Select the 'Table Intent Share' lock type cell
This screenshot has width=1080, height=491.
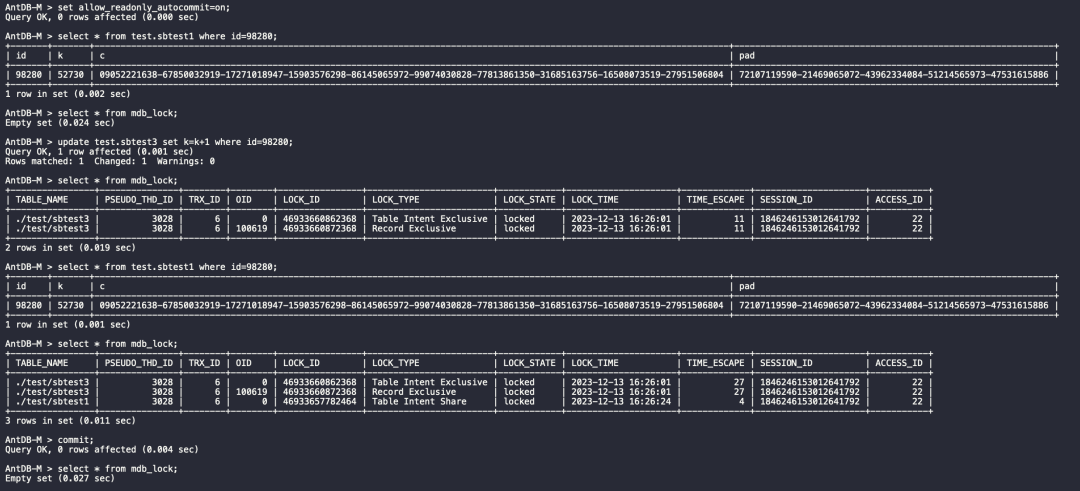(x=419, y=401)
